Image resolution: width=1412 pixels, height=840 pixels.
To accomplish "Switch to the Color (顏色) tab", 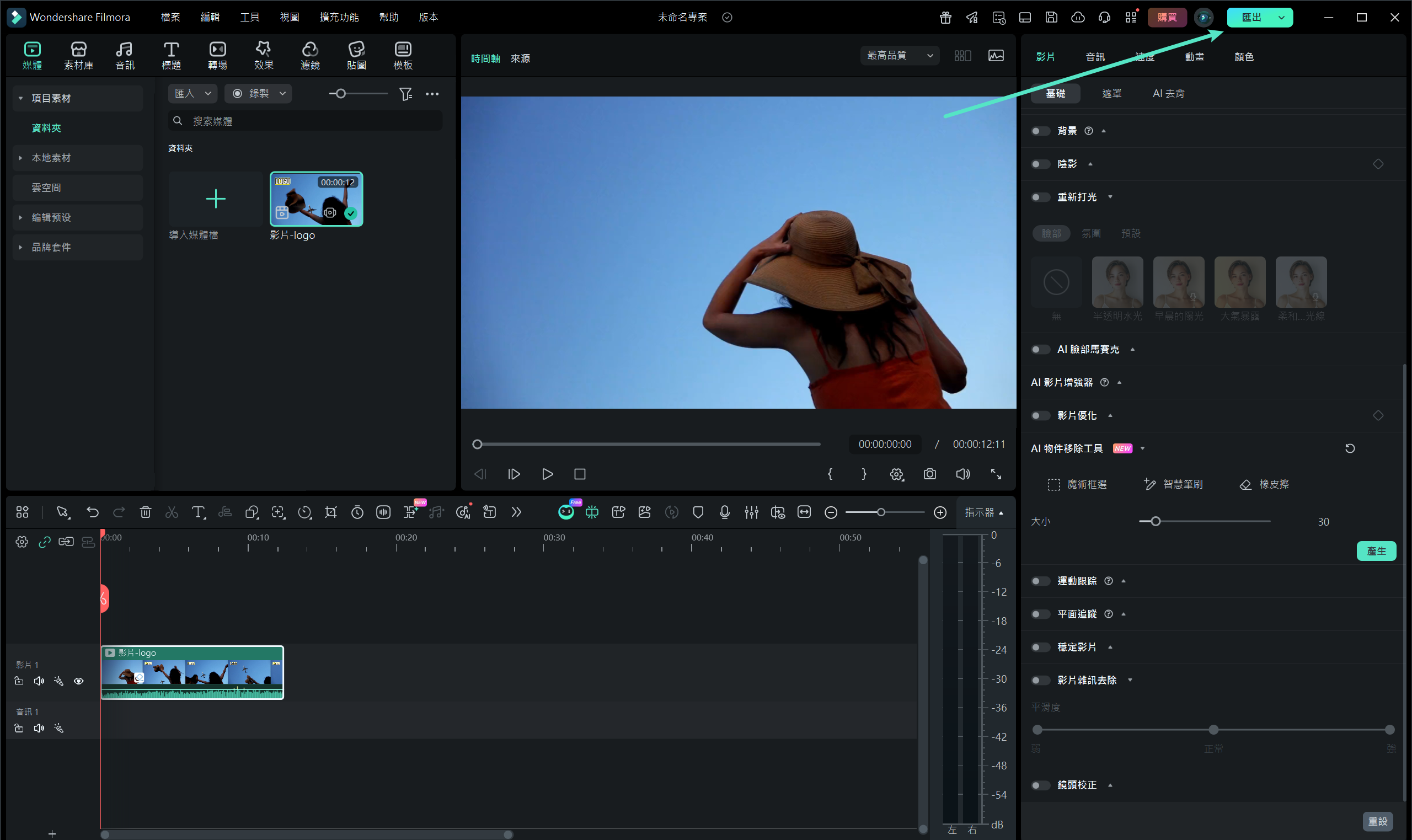I will (1243, 57).
